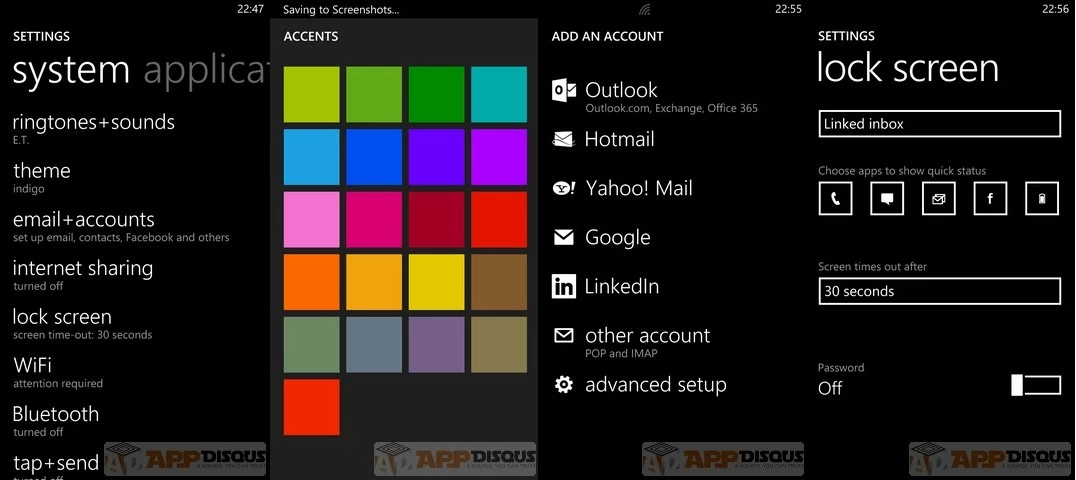Viewport: 1076px width, 480px height.
Task: Open lock screen settings entry
Action: point(82,323)
